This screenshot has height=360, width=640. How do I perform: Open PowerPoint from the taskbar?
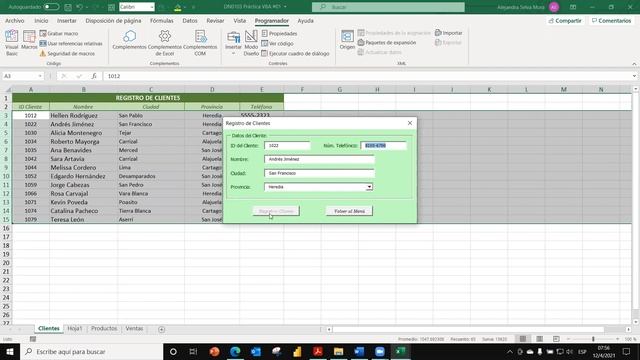pyautogui.click(x=214, y=351)
